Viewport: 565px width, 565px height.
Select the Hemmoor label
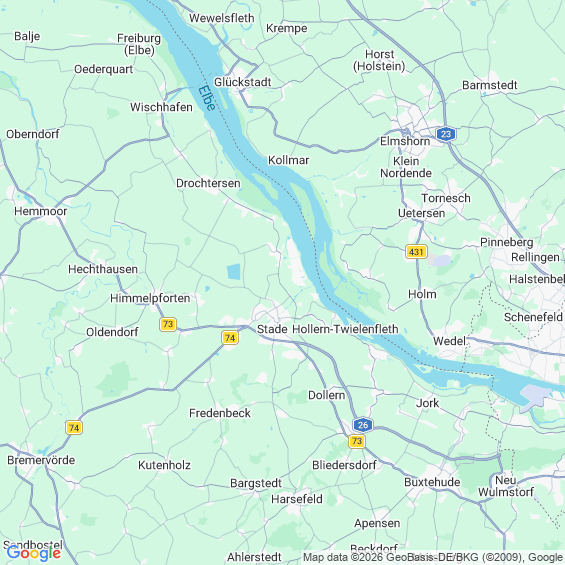[x=41, y=211]
